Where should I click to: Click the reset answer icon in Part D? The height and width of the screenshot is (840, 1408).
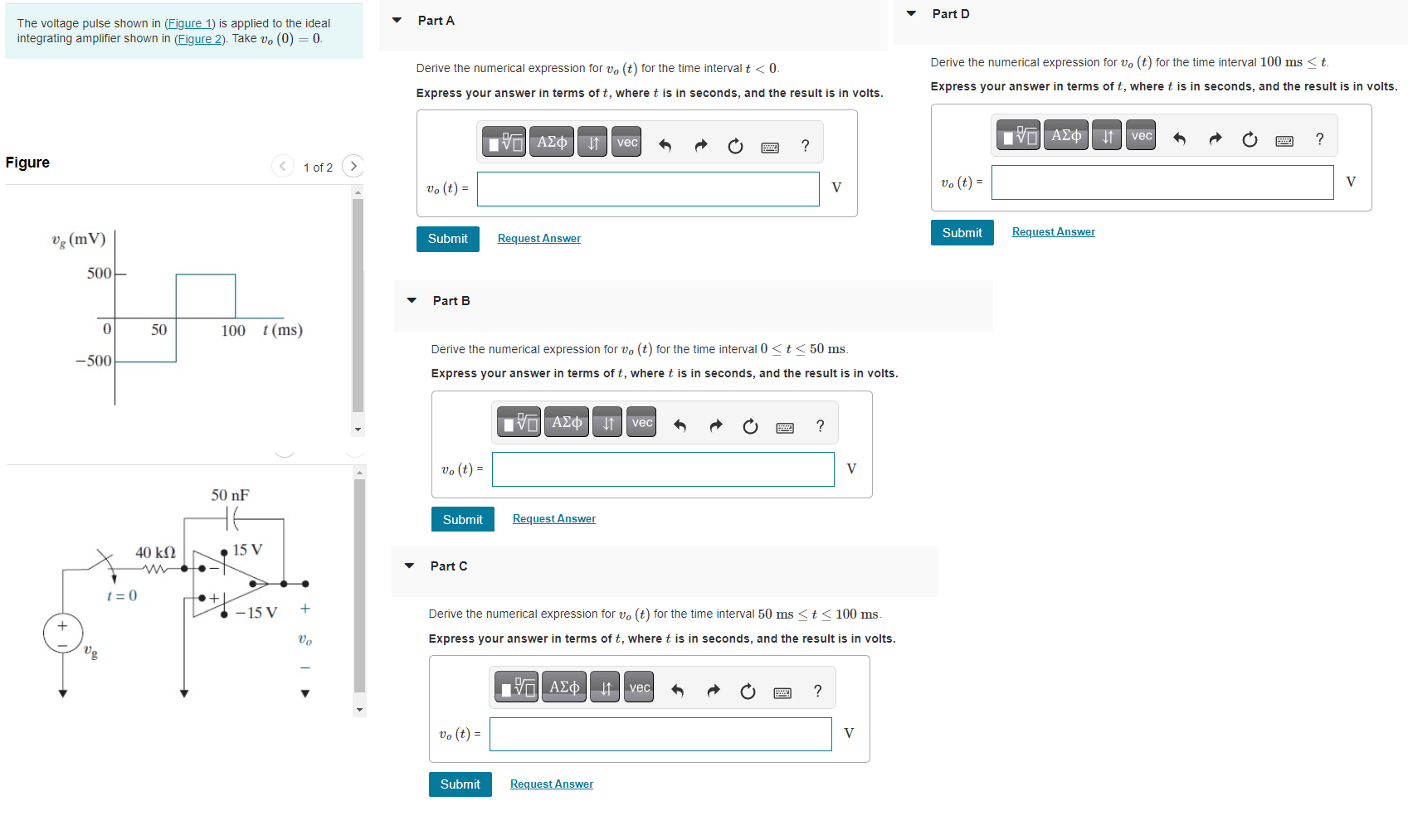coord(1250,138)
